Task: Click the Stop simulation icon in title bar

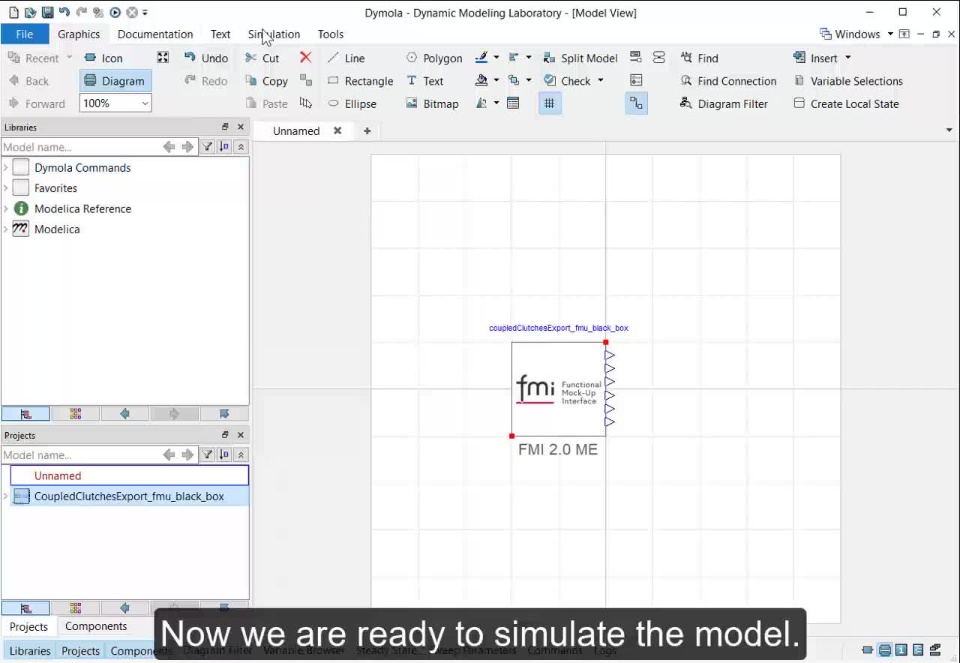Action: [x=132, y=12]
